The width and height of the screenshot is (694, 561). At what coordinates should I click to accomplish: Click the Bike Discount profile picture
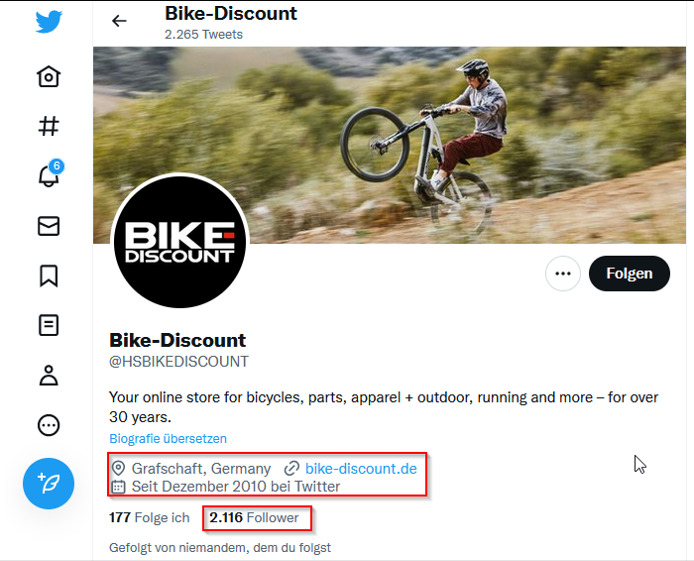[180, 241]
